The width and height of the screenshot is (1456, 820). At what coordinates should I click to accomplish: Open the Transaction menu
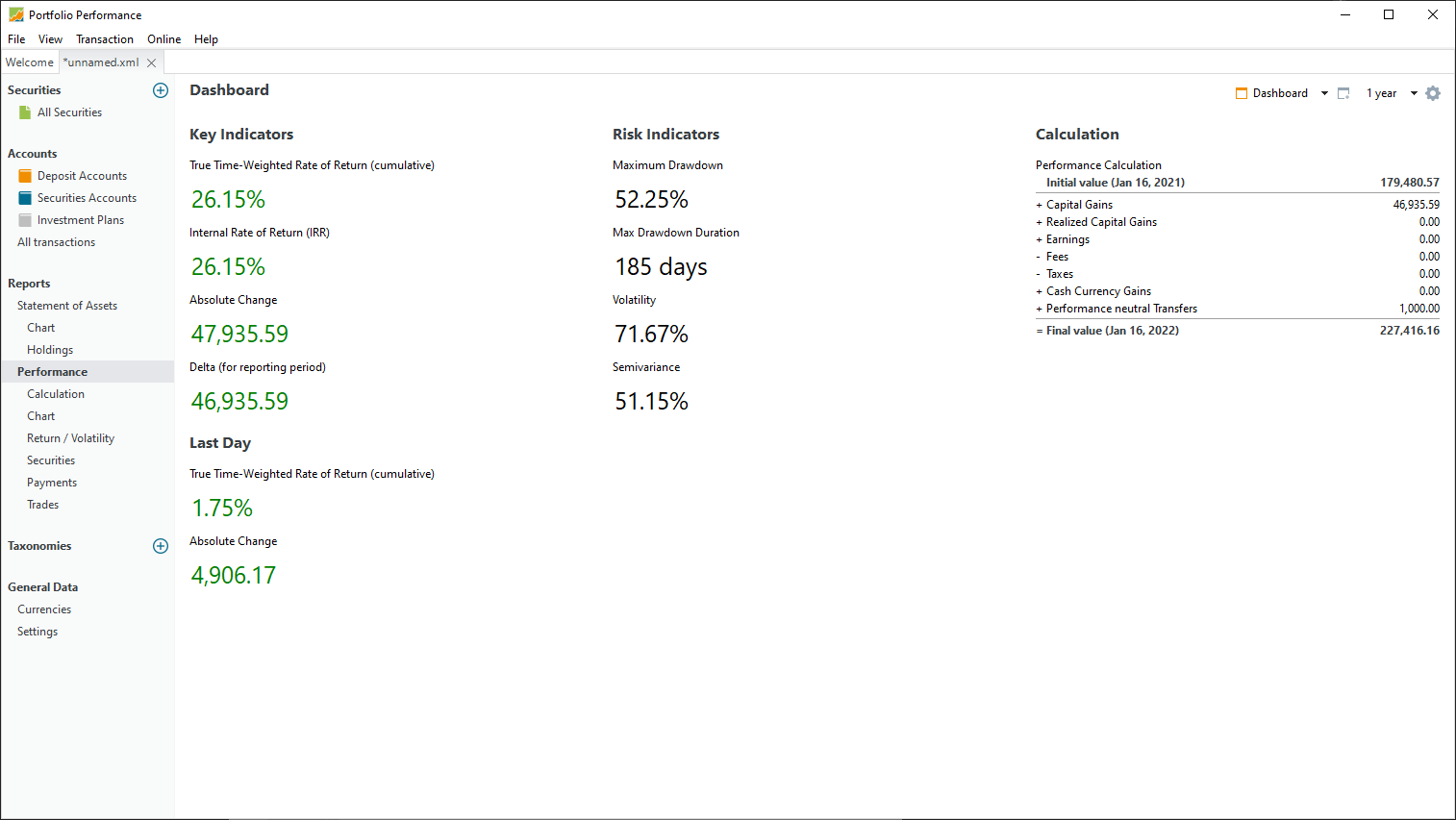pyautogui.click(x=105, y=39)
